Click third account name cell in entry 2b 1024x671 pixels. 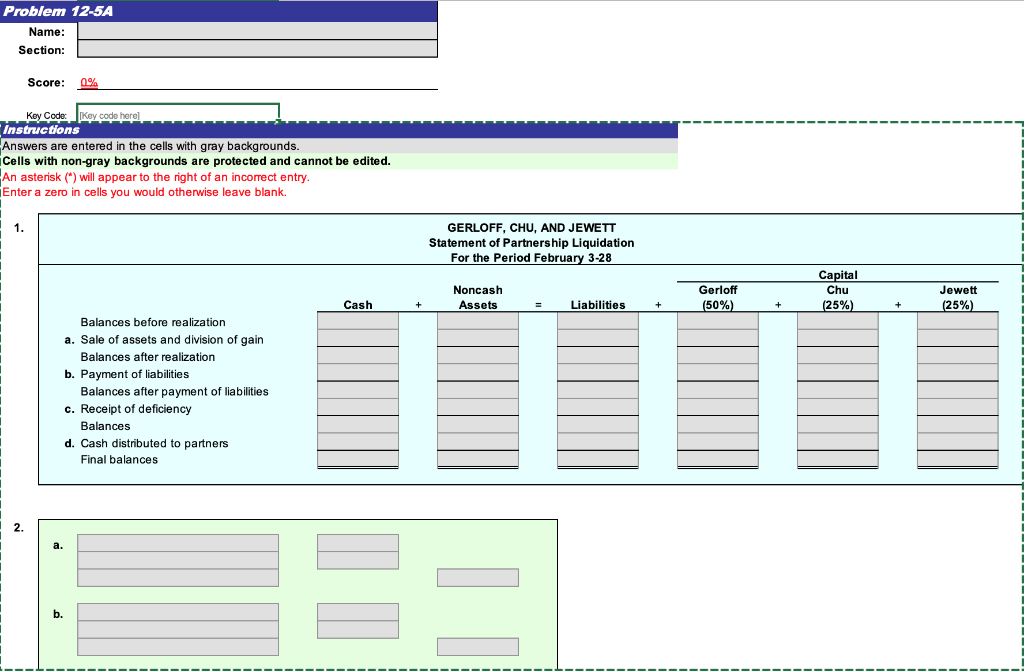tap(178, 647)
